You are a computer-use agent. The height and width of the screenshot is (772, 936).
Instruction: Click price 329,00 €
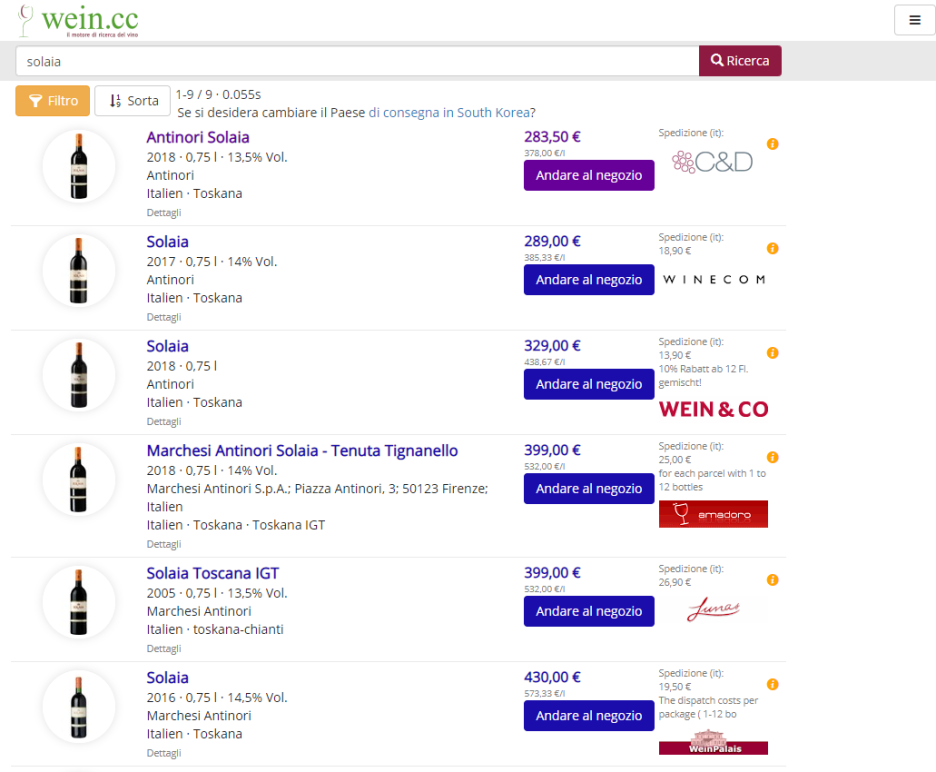[x=552, y=346]
